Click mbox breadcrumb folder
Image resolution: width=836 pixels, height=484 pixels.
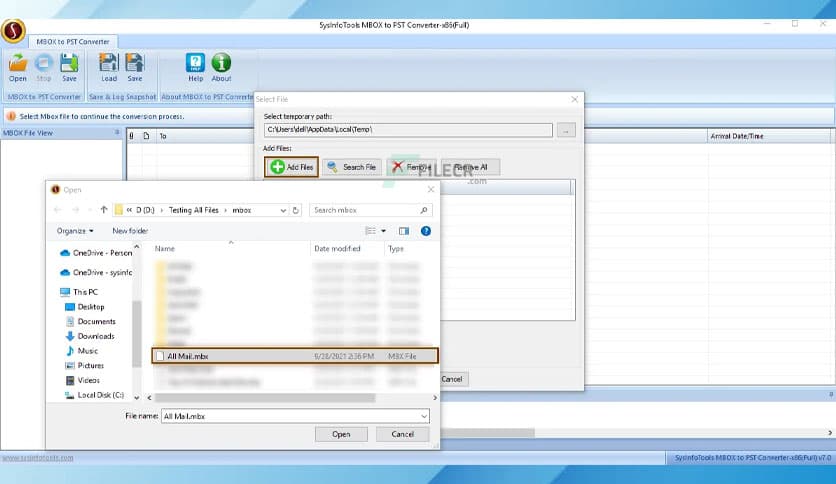[x=242, y=210]
